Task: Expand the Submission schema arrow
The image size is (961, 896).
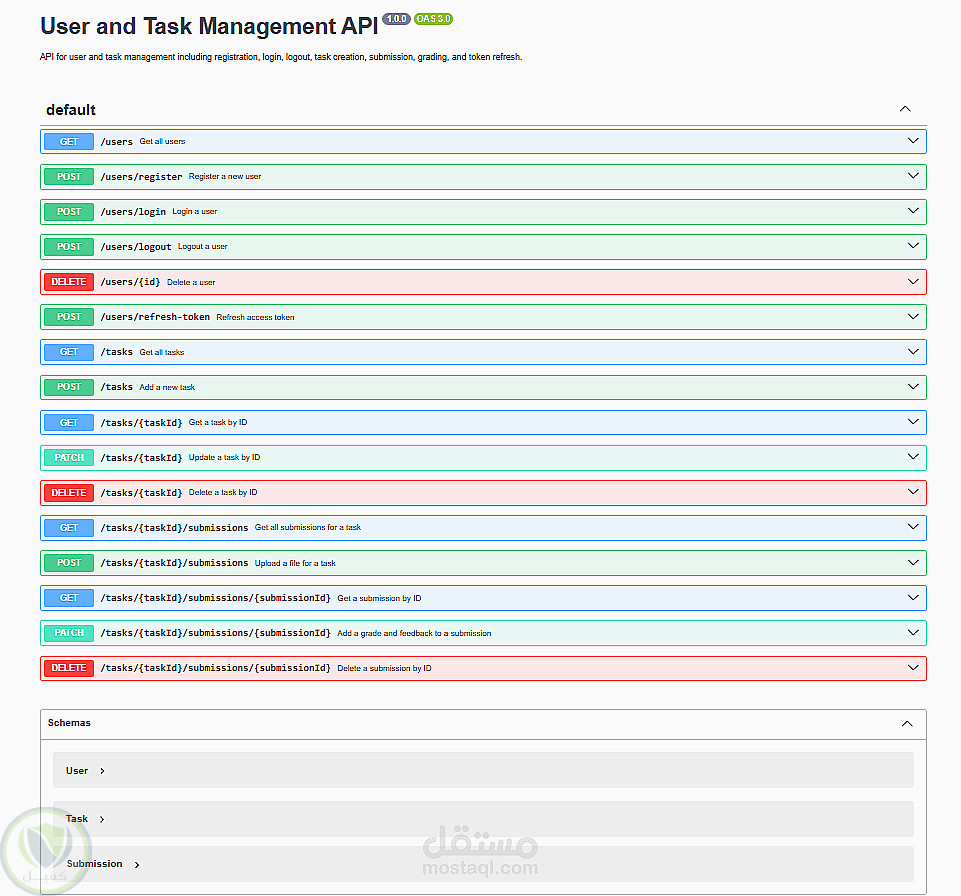Action: [137, 865]
